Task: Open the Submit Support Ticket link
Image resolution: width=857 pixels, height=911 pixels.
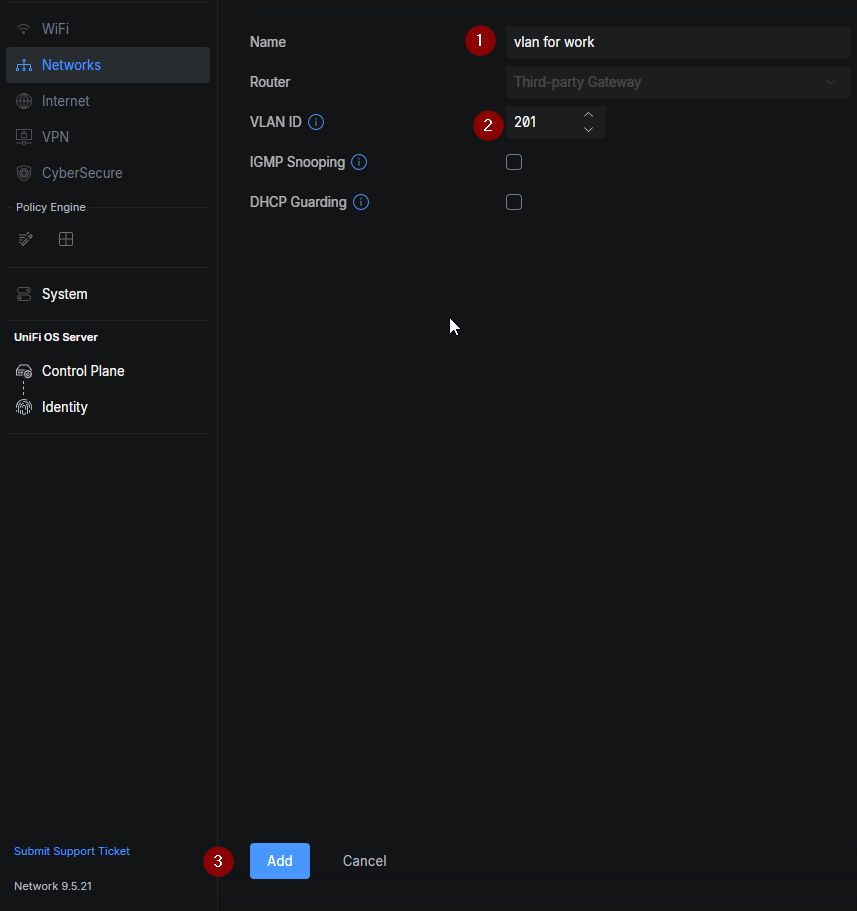Action: (72, 851)
